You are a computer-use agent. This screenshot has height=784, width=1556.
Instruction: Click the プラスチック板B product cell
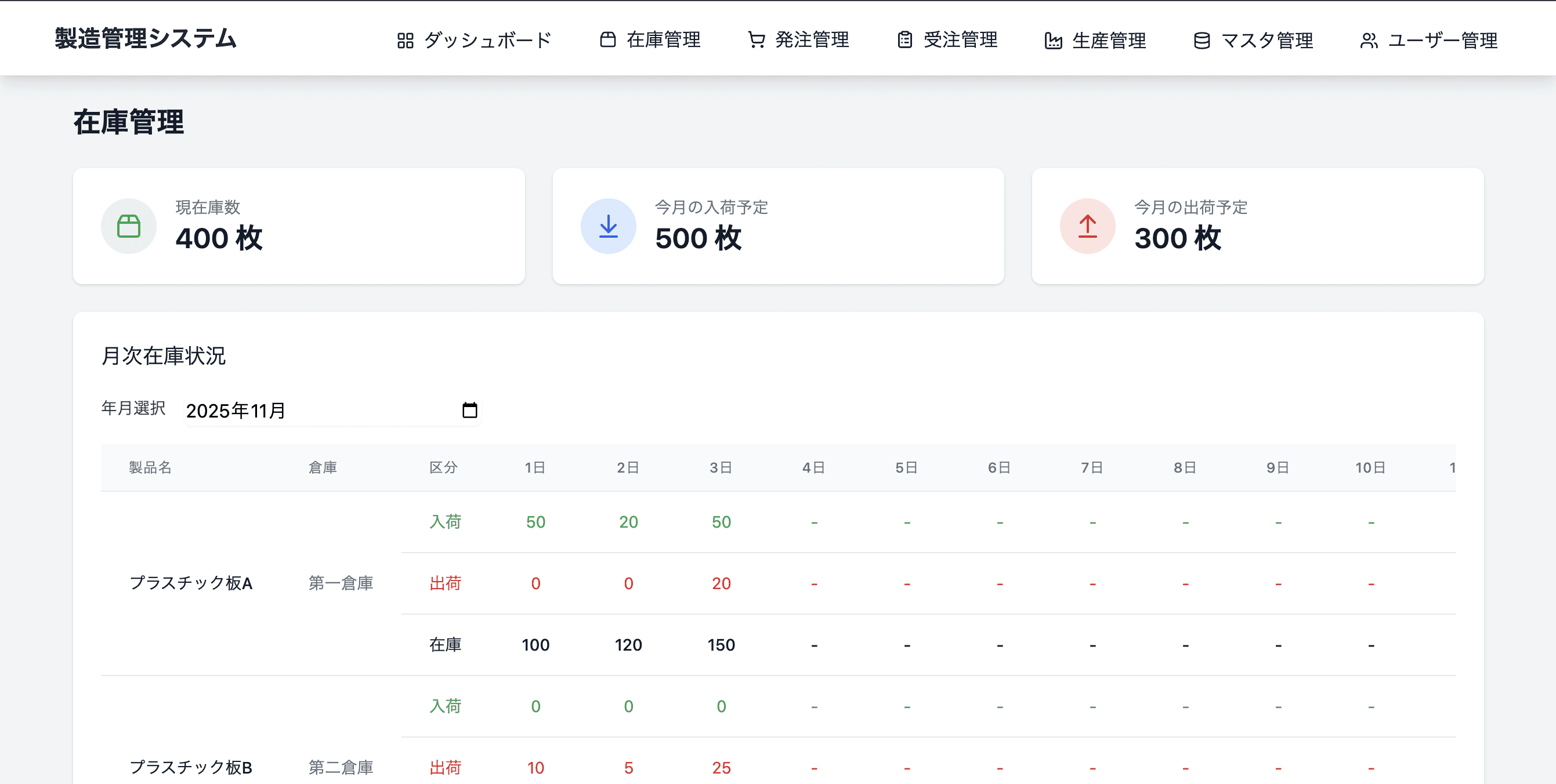click(191, 767)
